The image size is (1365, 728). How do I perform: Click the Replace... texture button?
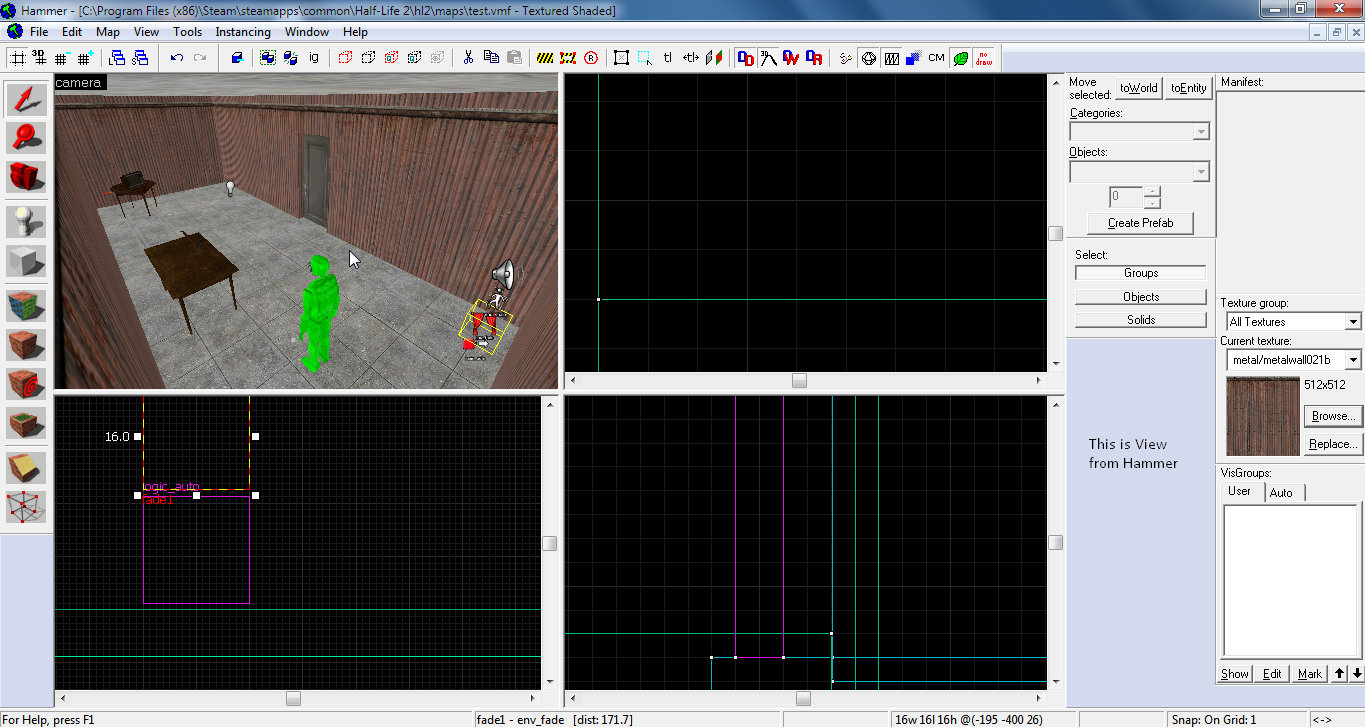(1333, 444)
